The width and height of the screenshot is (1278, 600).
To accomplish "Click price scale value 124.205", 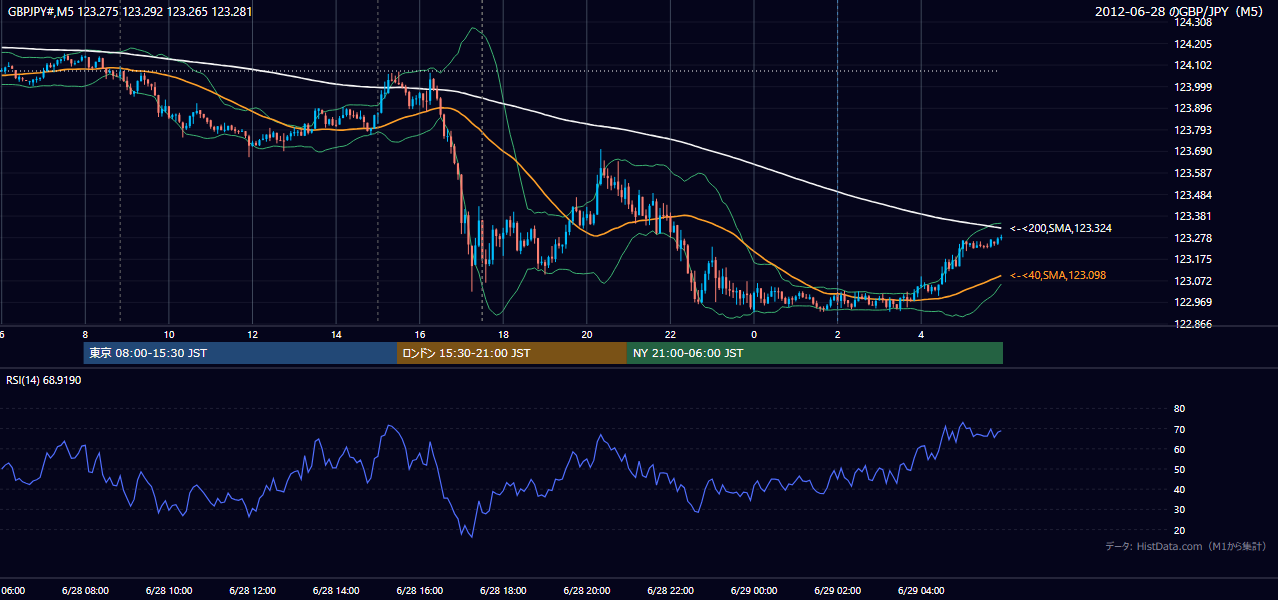I will click(x=1194, y=44).
